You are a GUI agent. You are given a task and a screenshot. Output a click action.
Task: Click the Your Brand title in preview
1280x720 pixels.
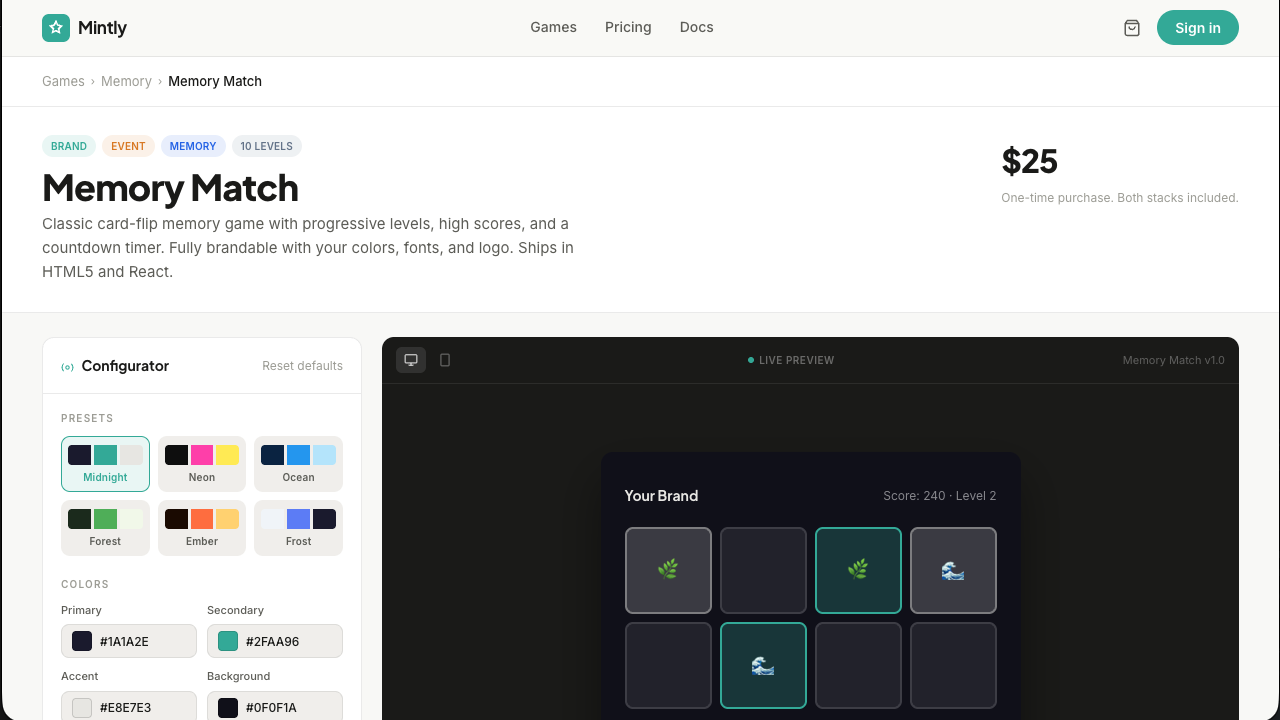coord(661,495)
